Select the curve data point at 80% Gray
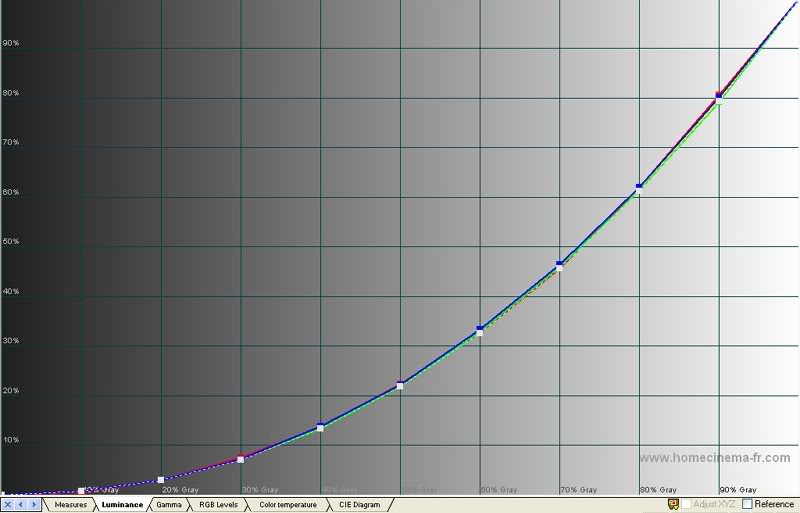This screenshot has width=800, height=513. pos(639,187)
